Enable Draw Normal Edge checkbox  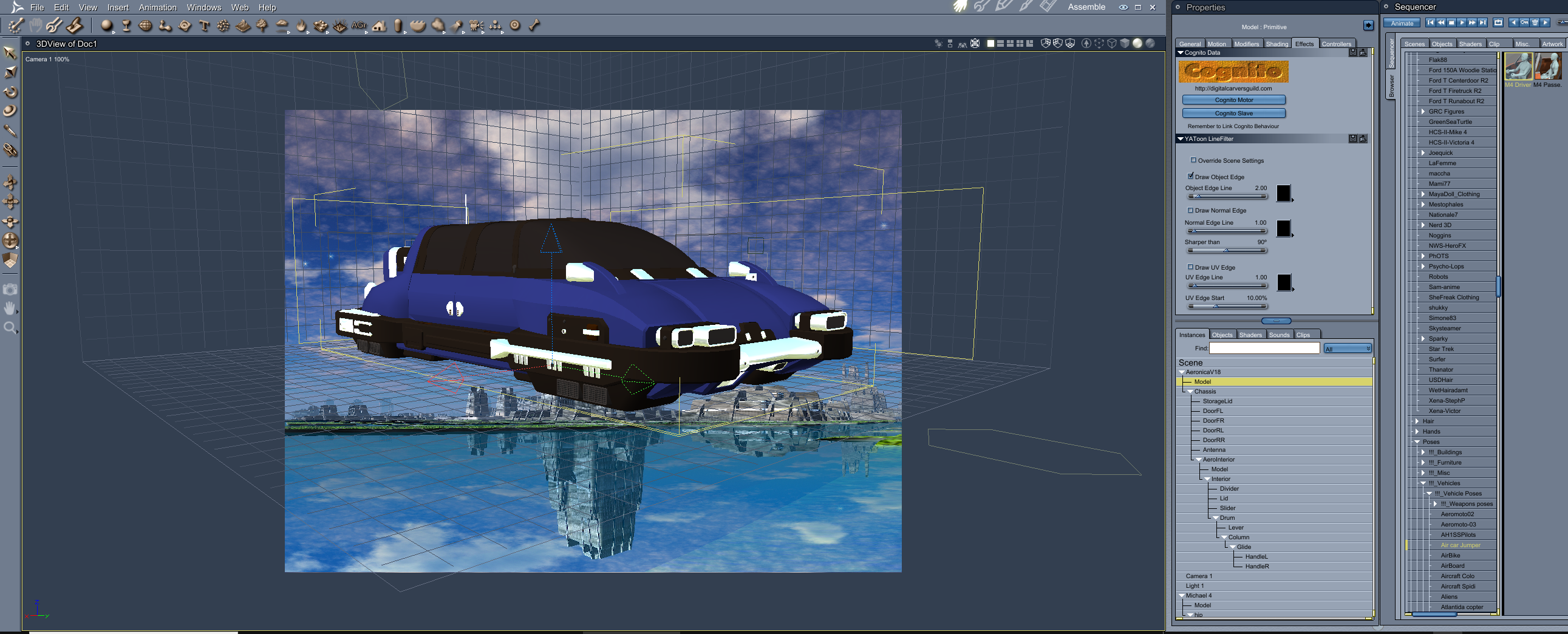pos(1191,211)
